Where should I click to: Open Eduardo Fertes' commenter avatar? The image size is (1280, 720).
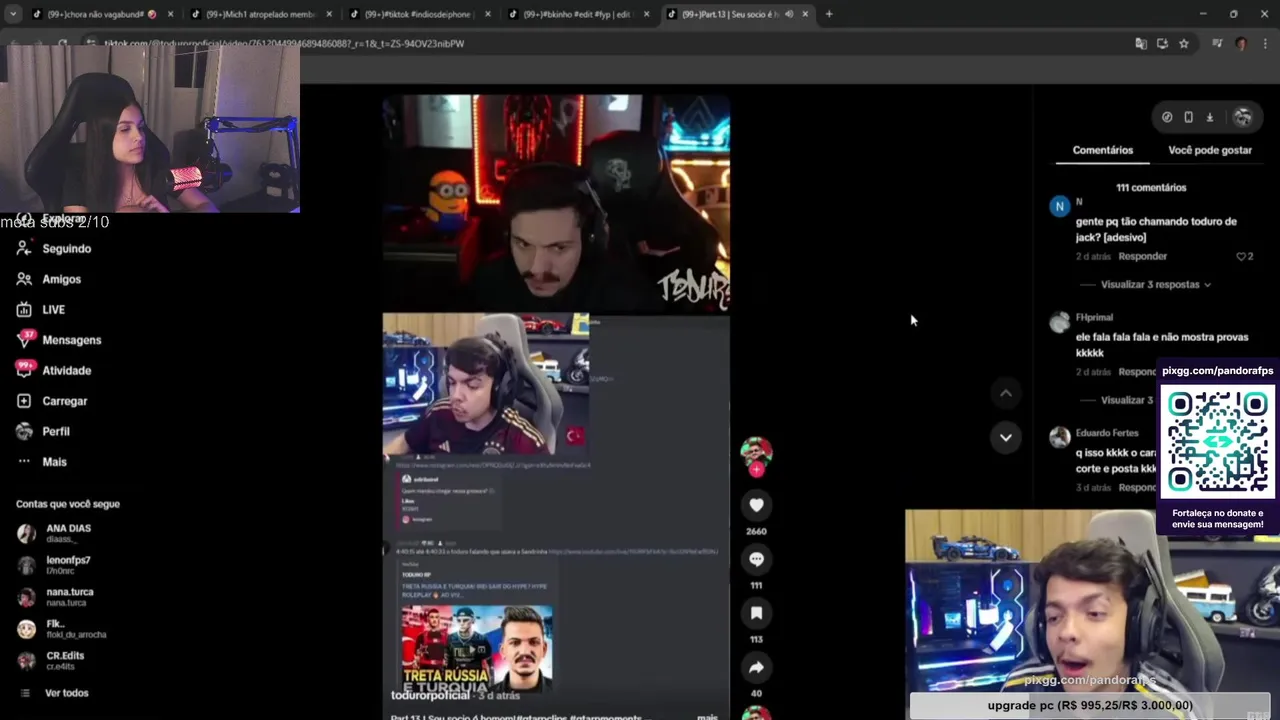coord(1059,438)
